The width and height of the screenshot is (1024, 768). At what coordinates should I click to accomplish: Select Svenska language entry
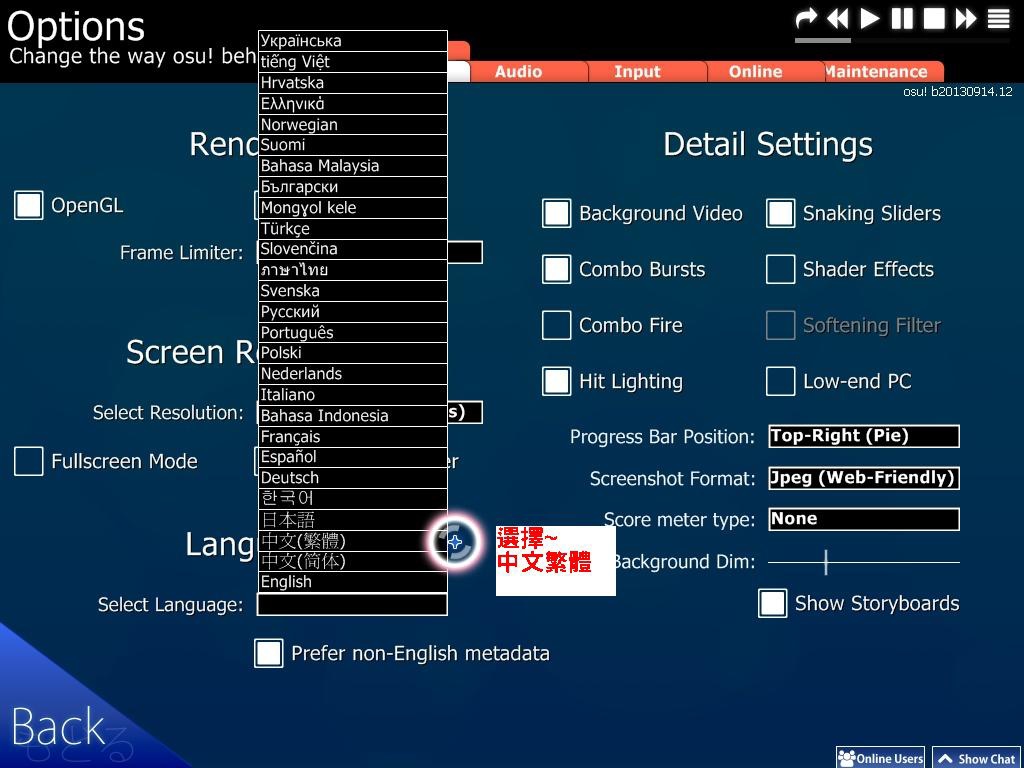tap(353, 291)
